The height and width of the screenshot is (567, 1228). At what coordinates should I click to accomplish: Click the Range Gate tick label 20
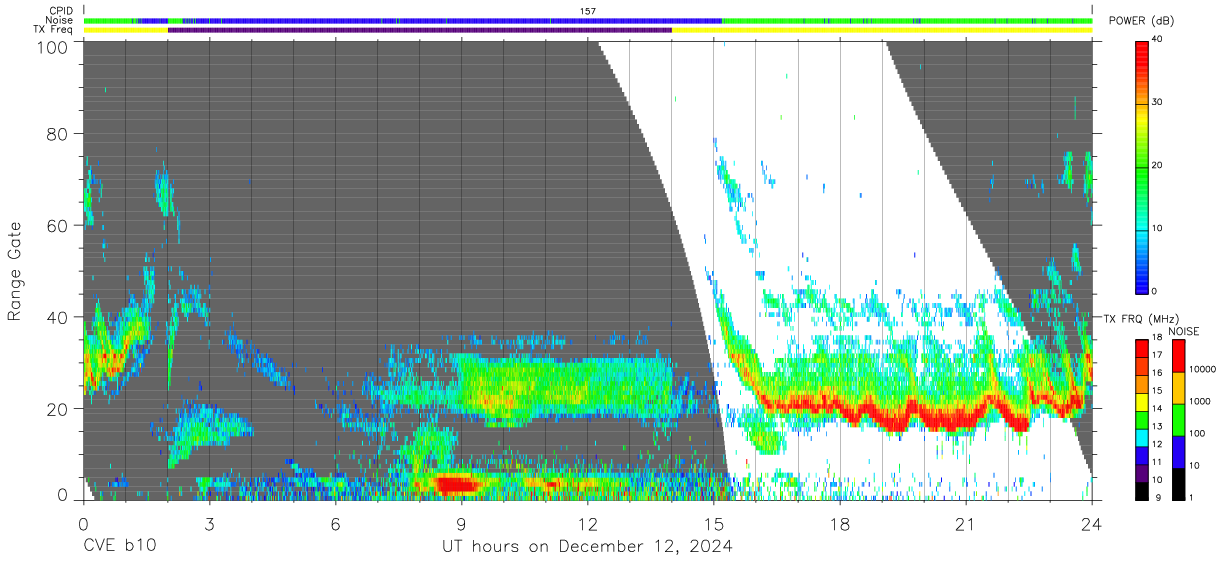[59, 408]
